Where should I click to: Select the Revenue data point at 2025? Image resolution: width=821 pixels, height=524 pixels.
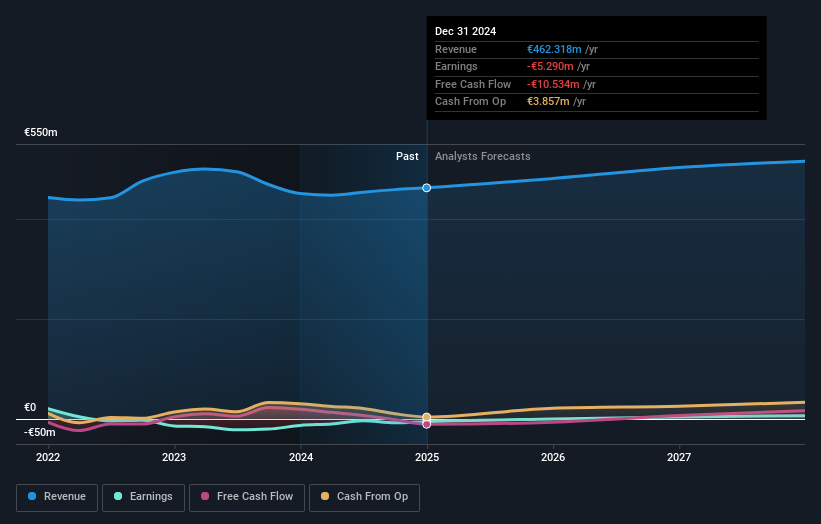[427, 188]
